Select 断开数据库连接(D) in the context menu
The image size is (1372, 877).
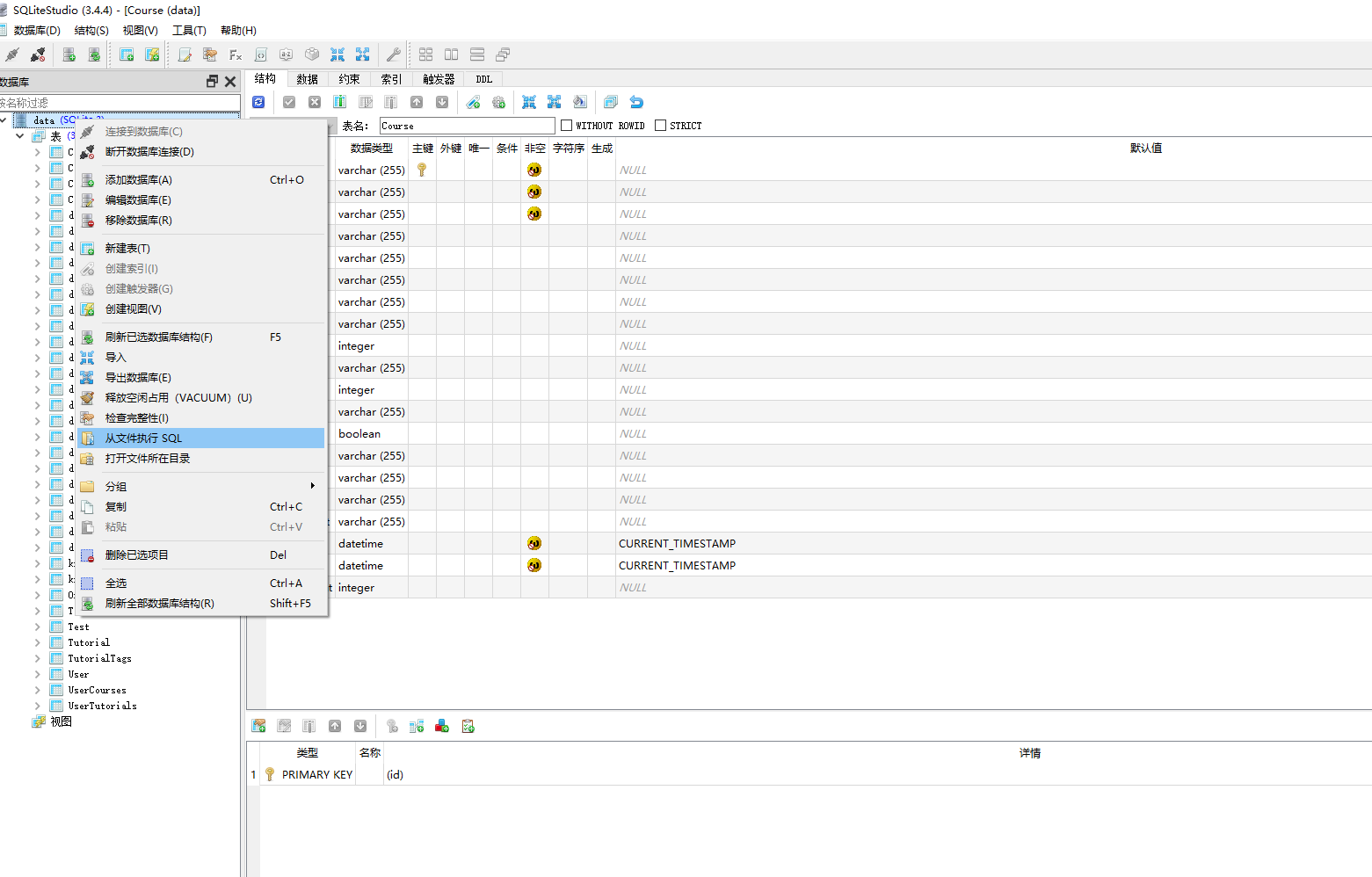point(201,151)
